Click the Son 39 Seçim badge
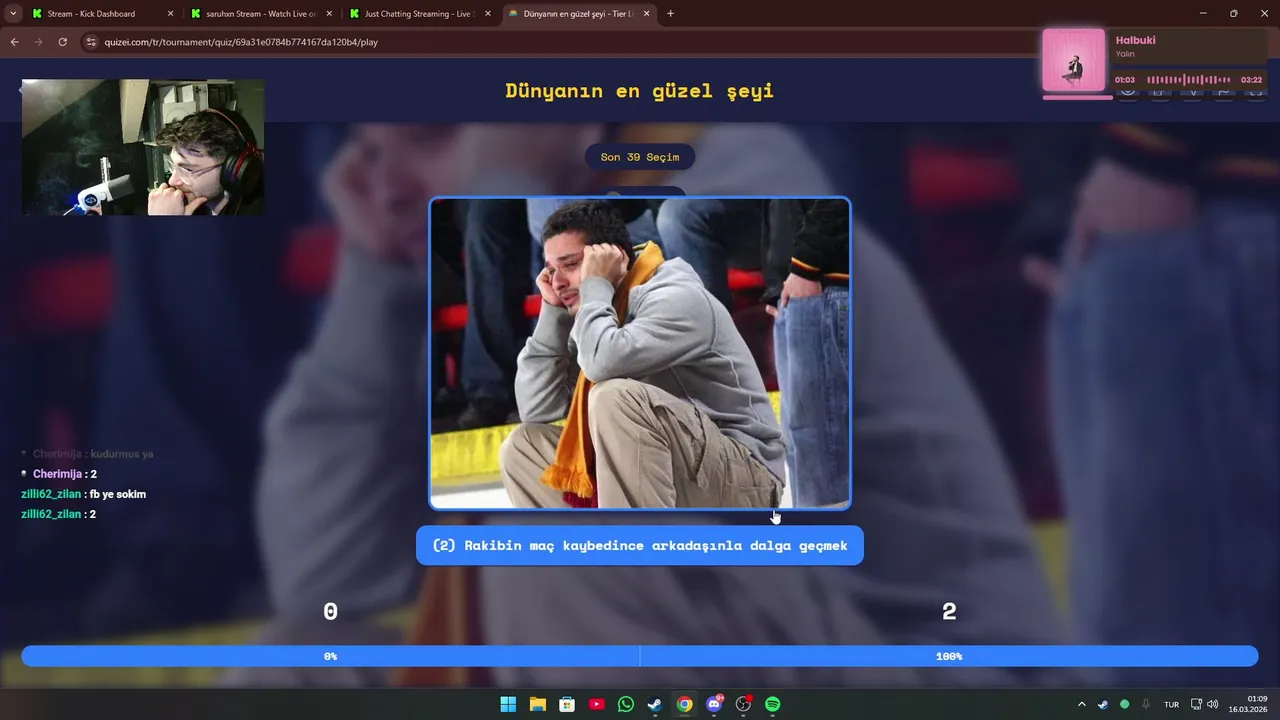 pos(640,157)
